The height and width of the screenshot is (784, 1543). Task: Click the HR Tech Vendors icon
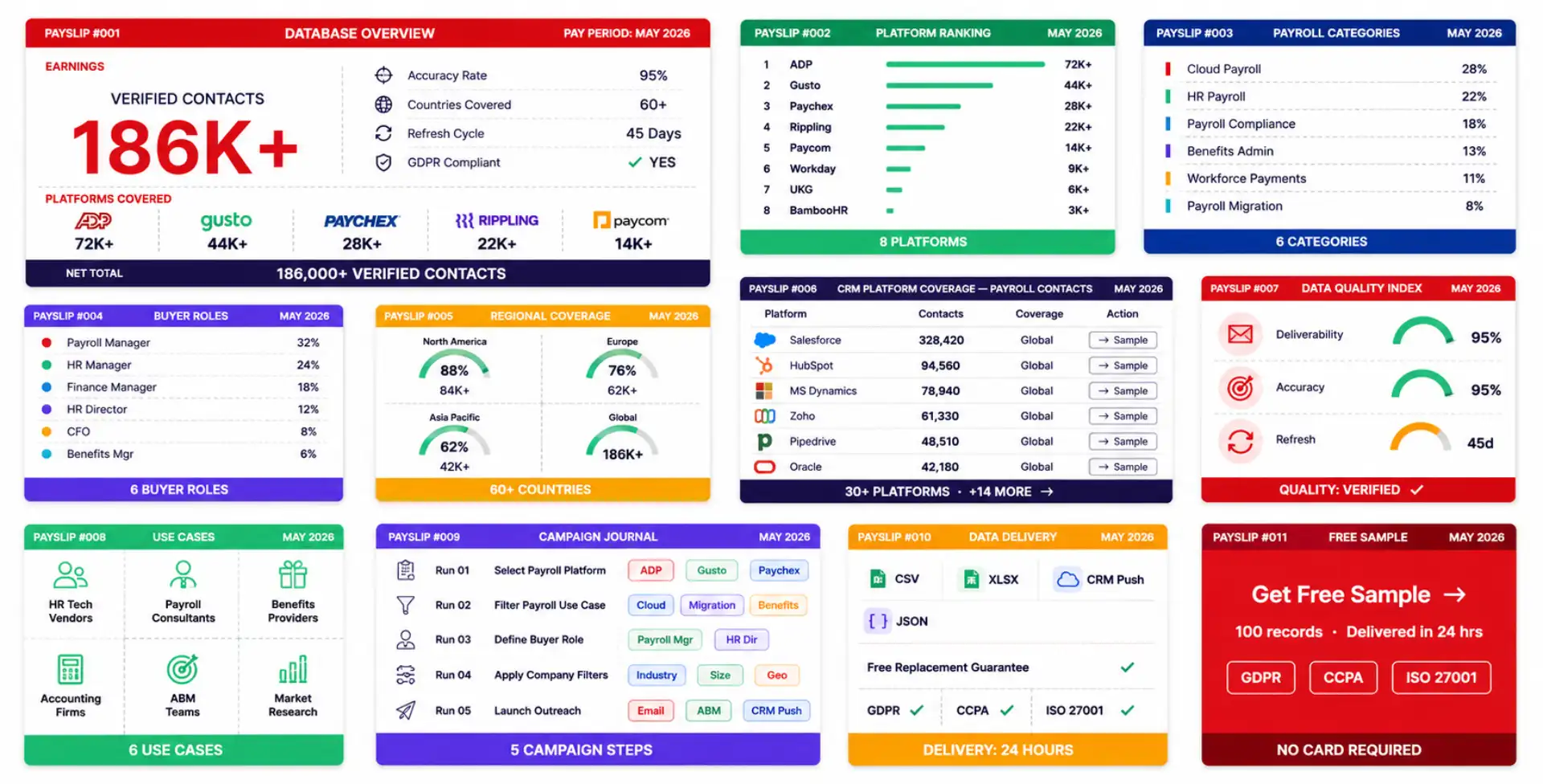pos(70,575)
